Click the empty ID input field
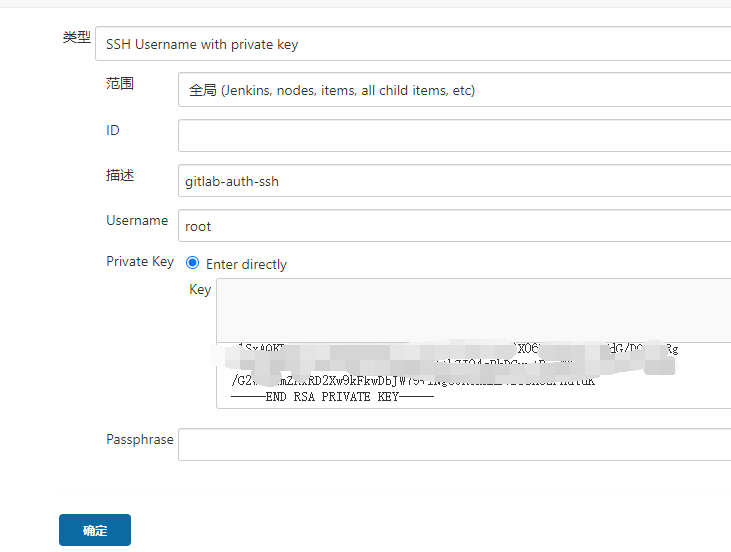This screenshot has width=731, height=552. click(454, 135)
